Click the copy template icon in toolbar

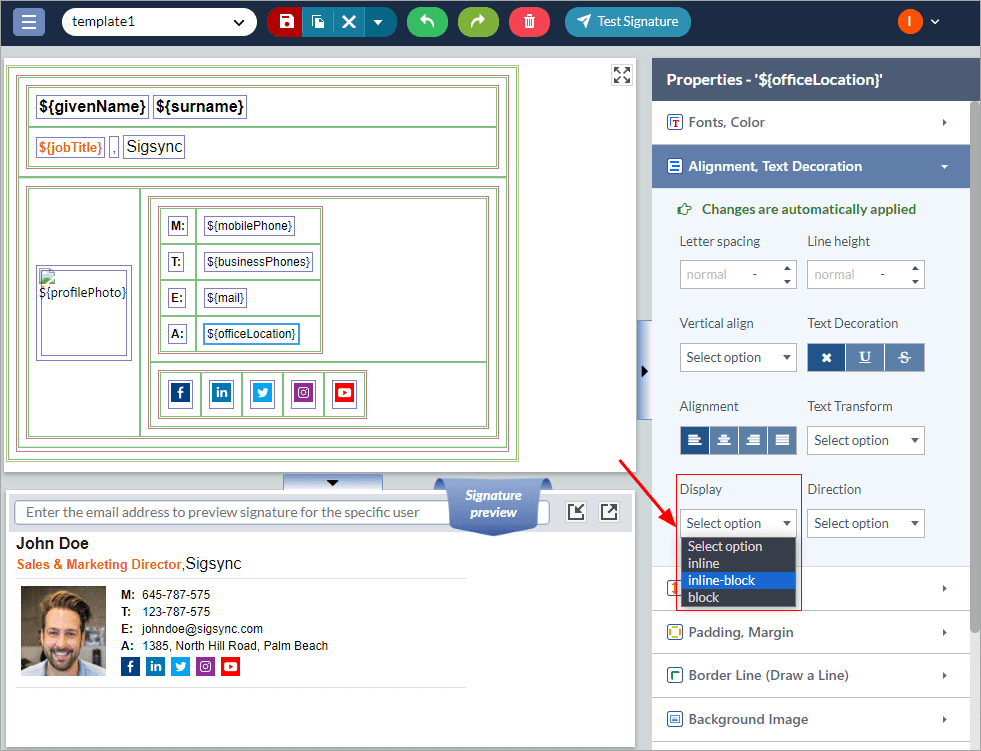[318, 21]
